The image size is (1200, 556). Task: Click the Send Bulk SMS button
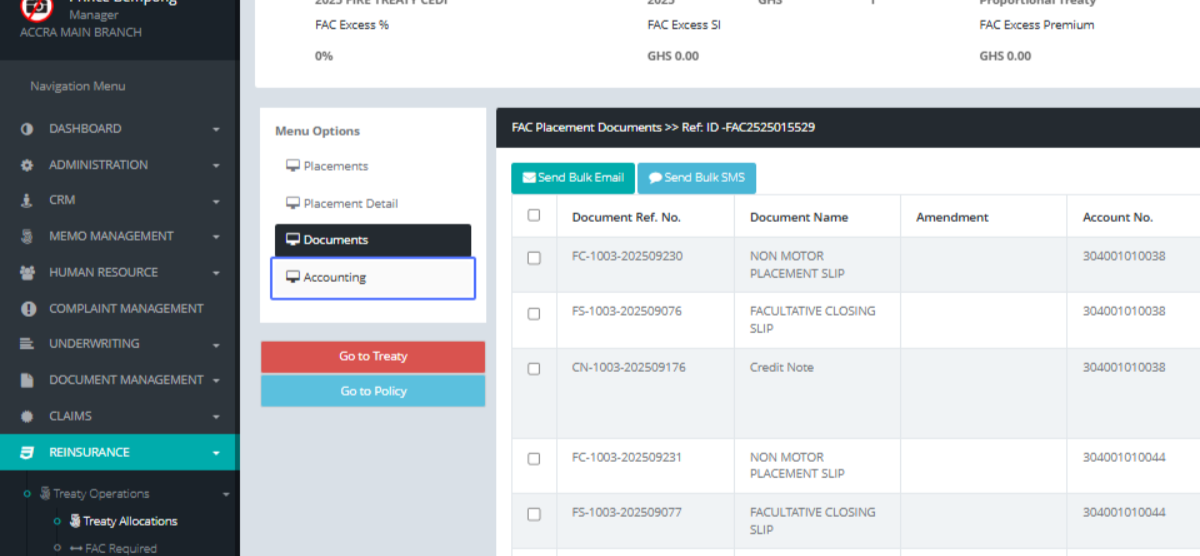(696, 178)
